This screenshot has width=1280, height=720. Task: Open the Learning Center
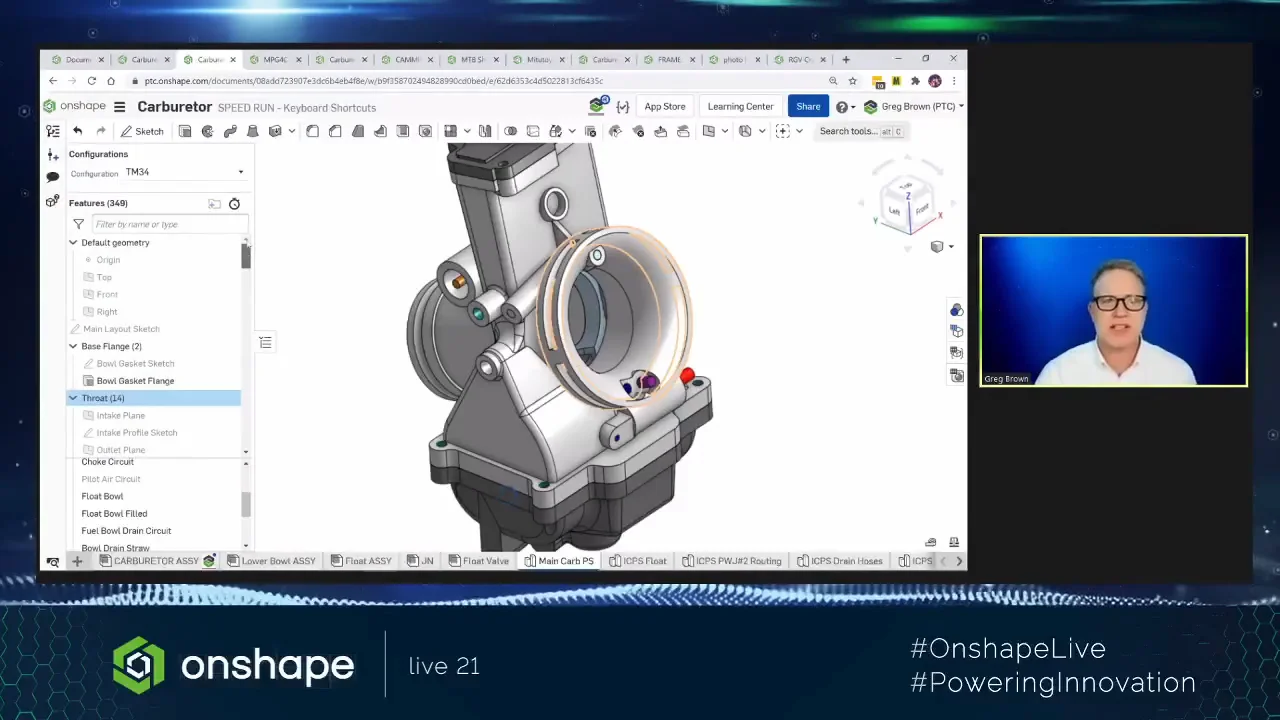tap(740, 106)
